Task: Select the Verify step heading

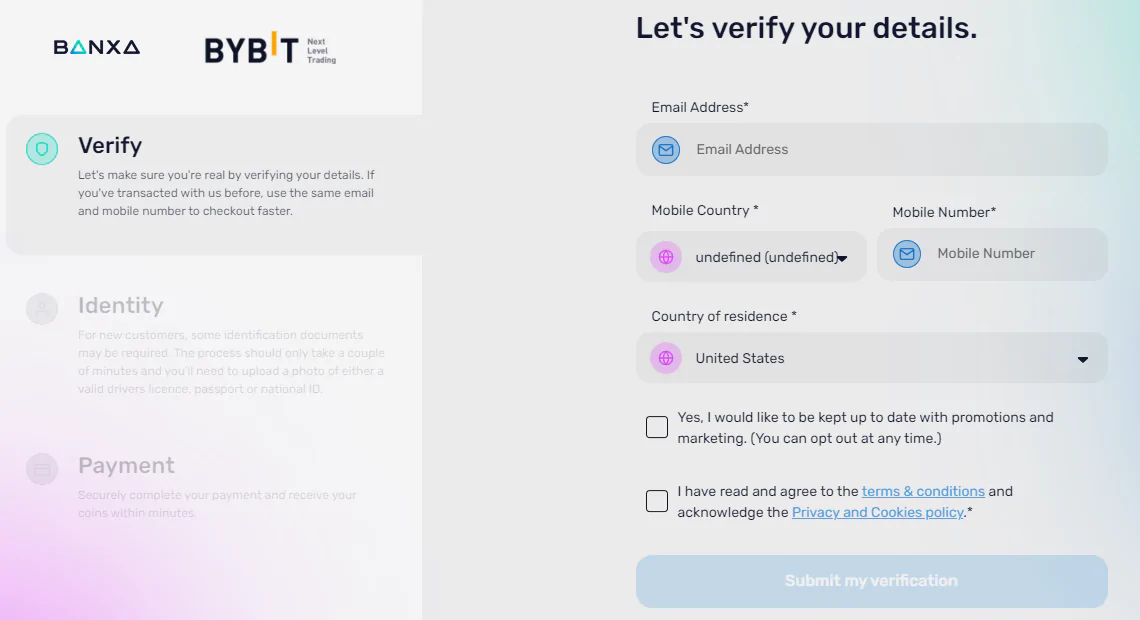Action: pyautogui.click(x=111, y=145)
